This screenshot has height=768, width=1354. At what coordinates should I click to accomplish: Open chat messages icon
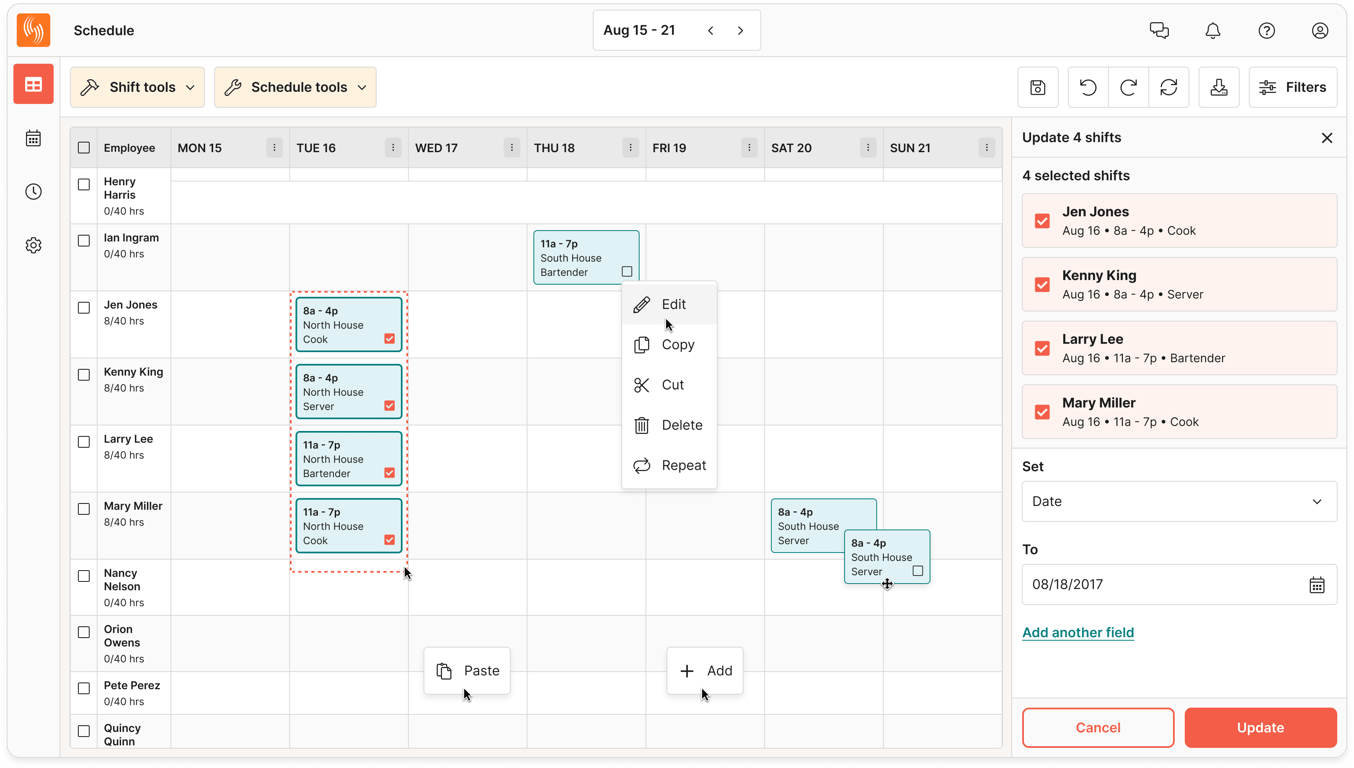pos(1159,31)
